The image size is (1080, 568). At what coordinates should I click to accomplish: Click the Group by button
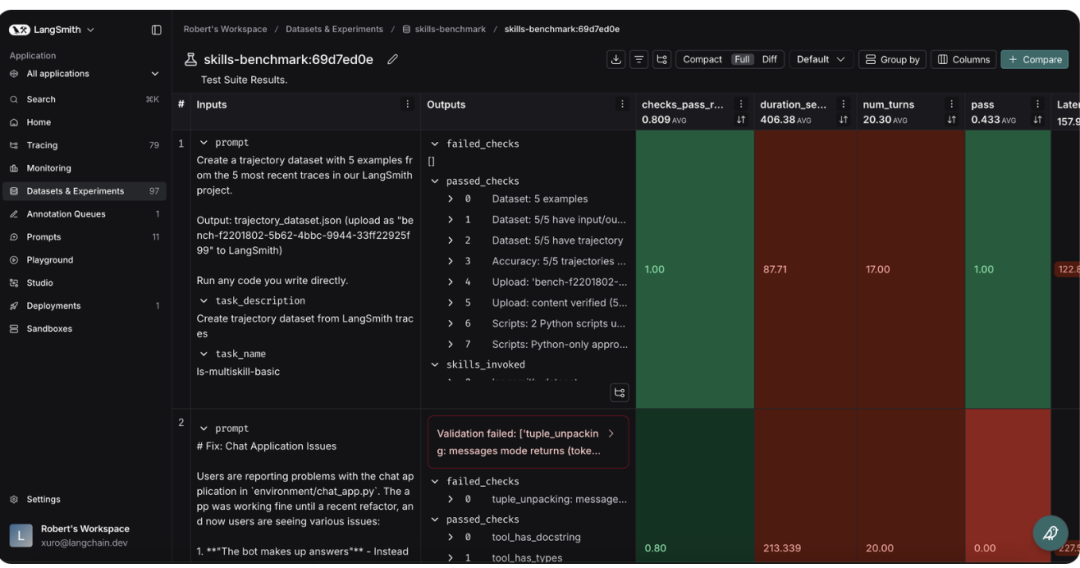(x=892, y=59)
